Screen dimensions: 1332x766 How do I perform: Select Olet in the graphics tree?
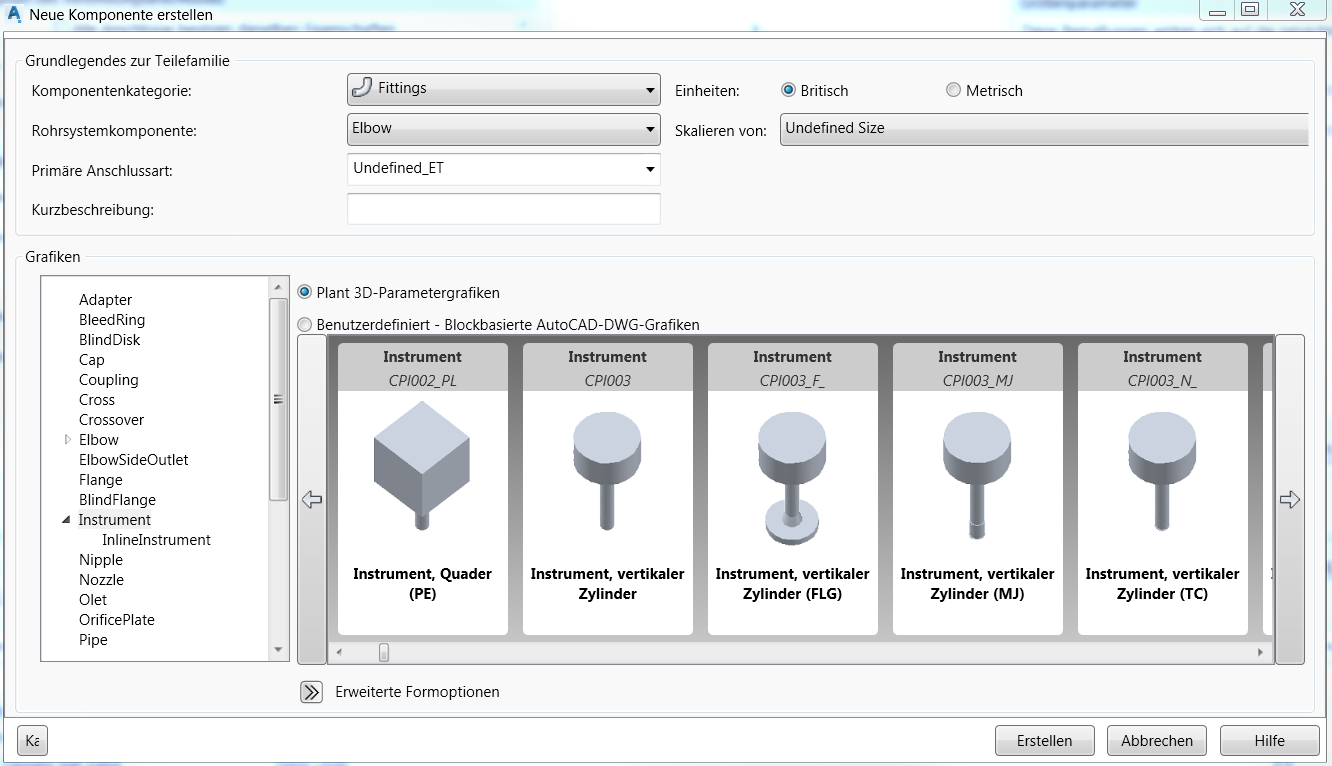coord(93,600)
